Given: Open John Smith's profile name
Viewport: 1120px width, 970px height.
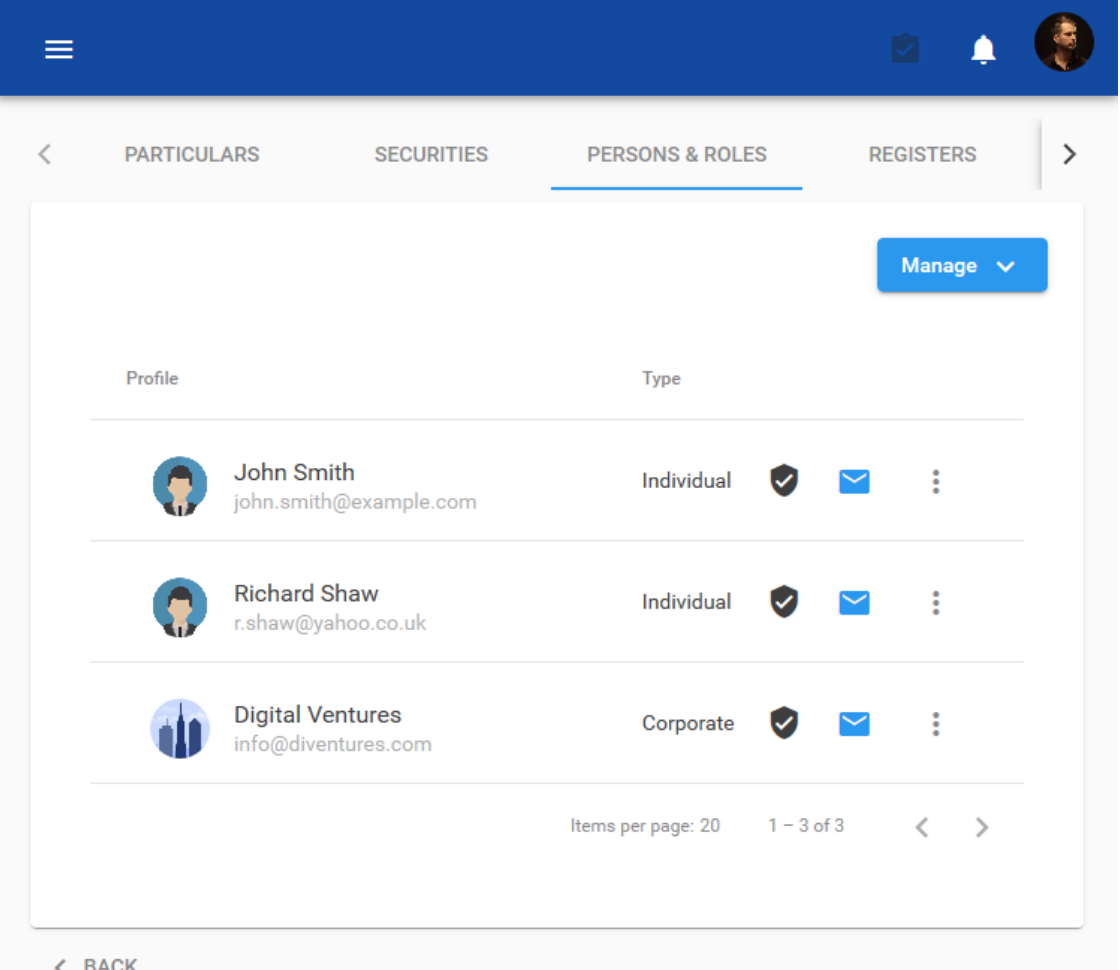Looking at the screenshot, I should (x=294, y=472).
